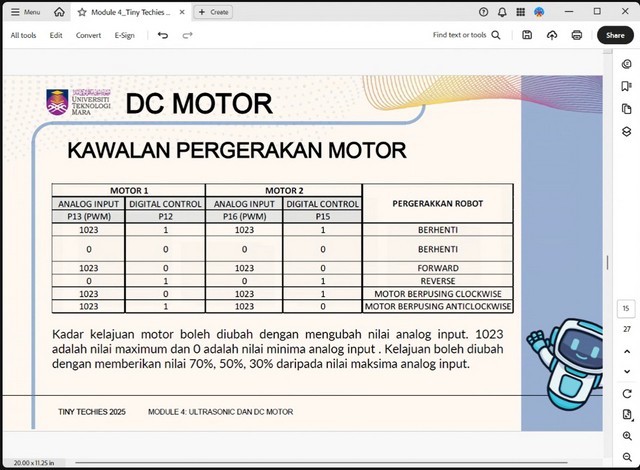Open the E-Sign tab
The image size is (640, 470).
tap(124, 35)
